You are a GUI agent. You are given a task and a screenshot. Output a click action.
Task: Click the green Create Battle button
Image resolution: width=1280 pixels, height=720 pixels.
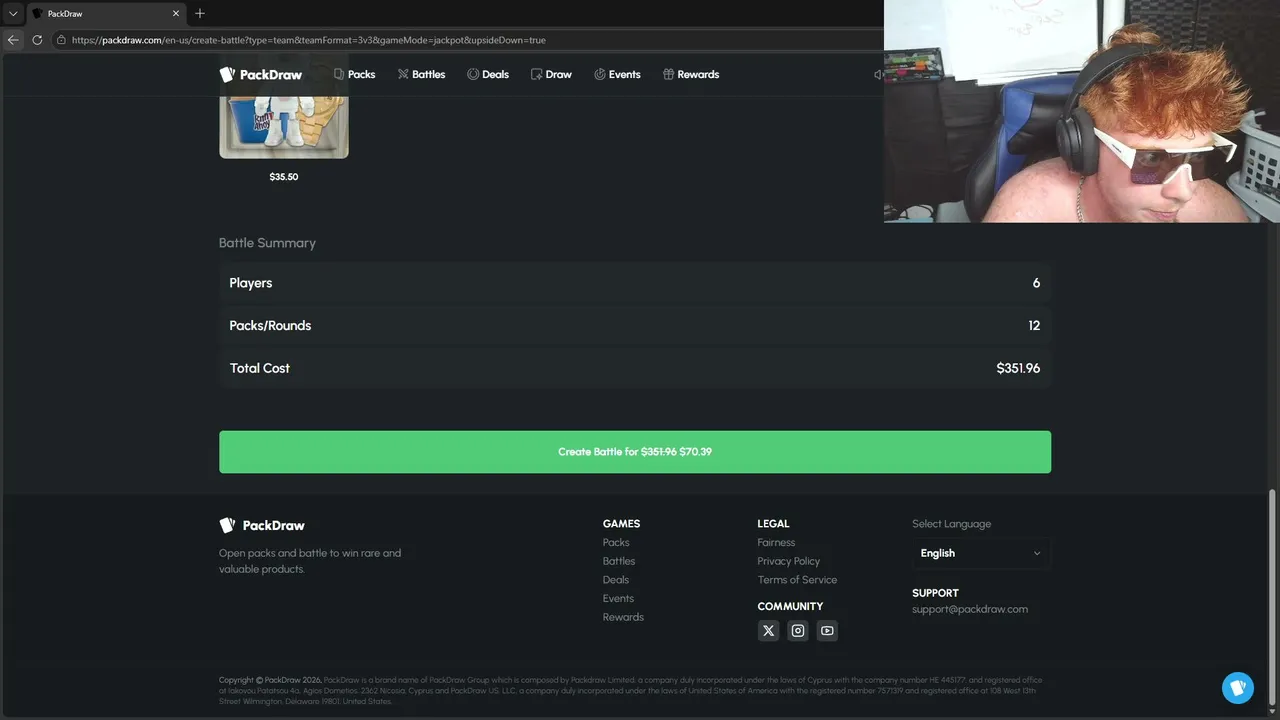pos(635,452)
